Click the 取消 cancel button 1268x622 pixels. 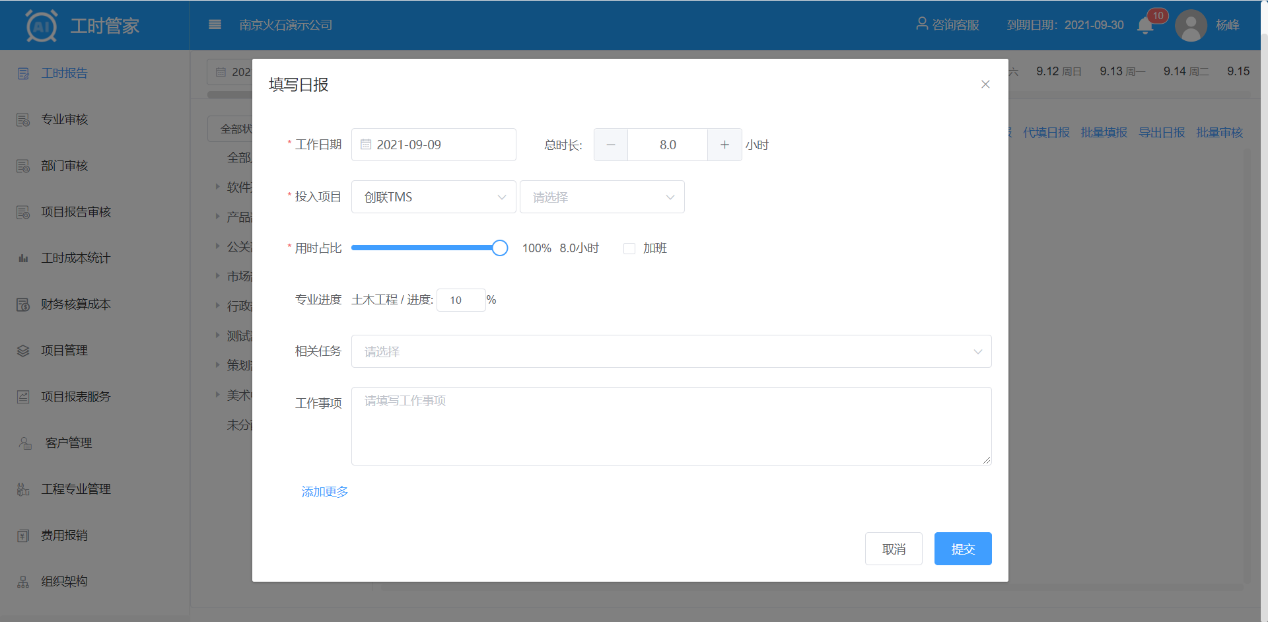(893, 549)
